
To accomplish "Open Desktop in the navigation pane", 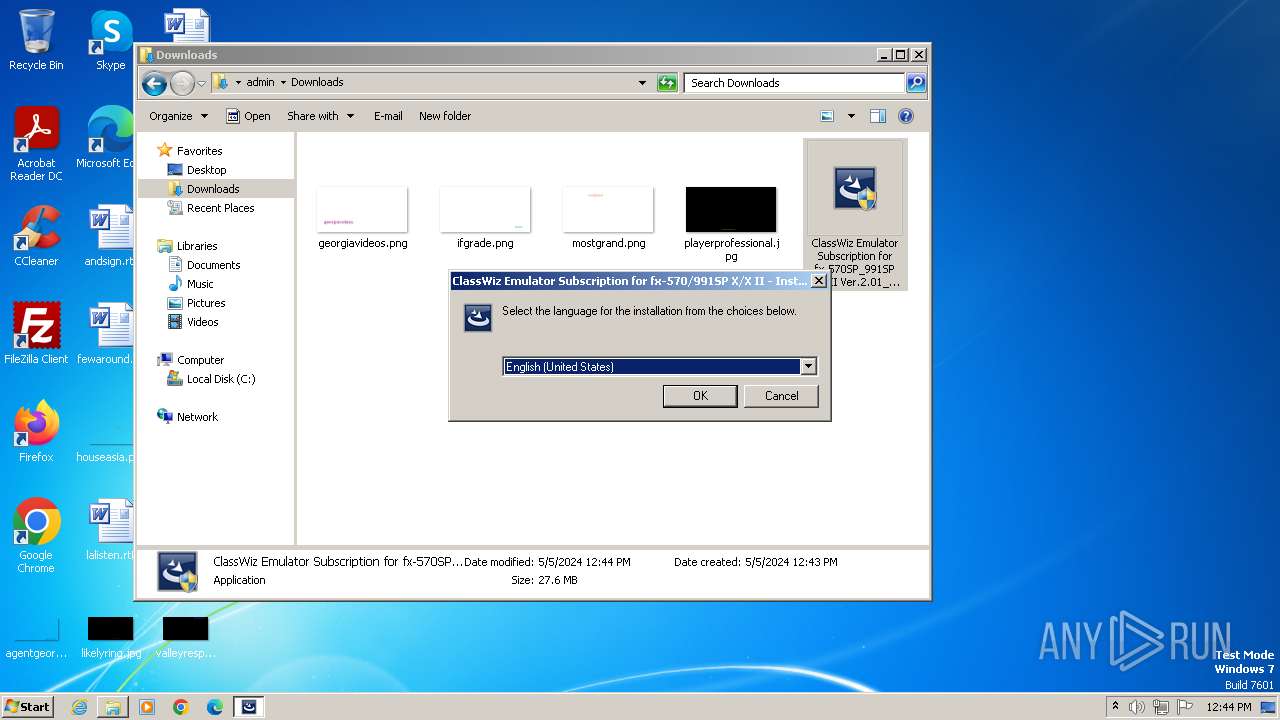I will pos(206,170).
